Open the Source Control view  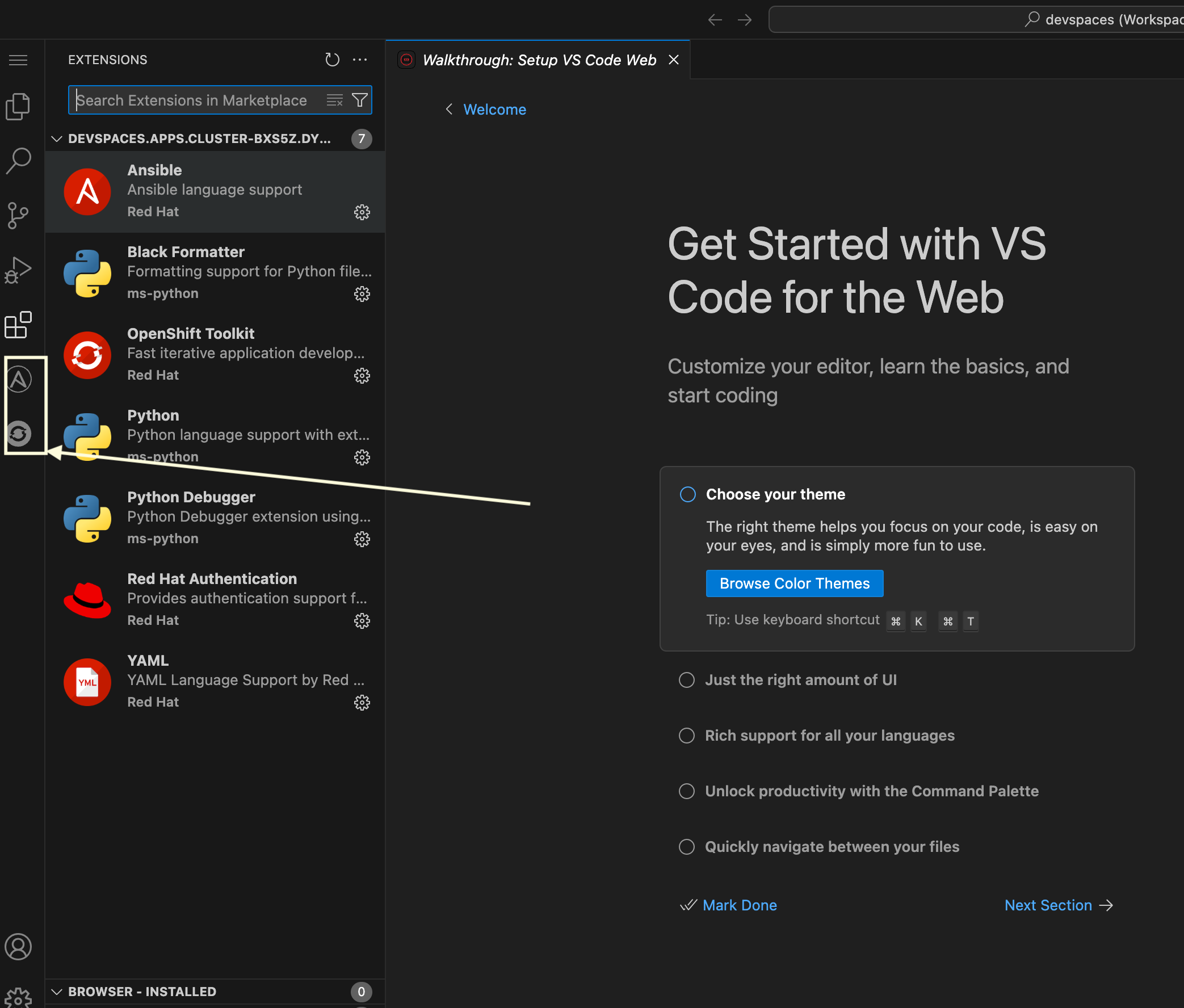click(x=18, y=215)
